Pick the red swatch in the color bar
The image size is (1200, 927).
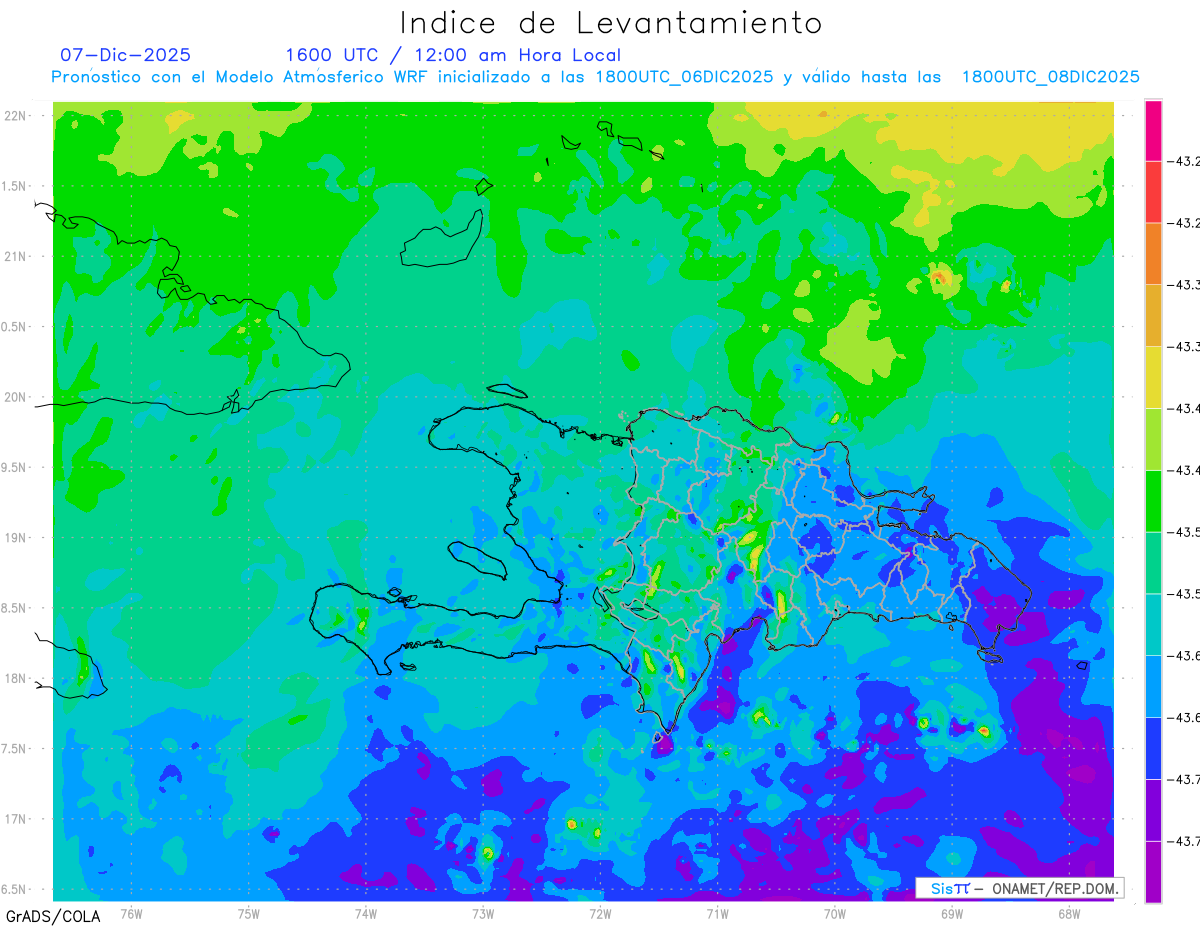pos(1153,191)
